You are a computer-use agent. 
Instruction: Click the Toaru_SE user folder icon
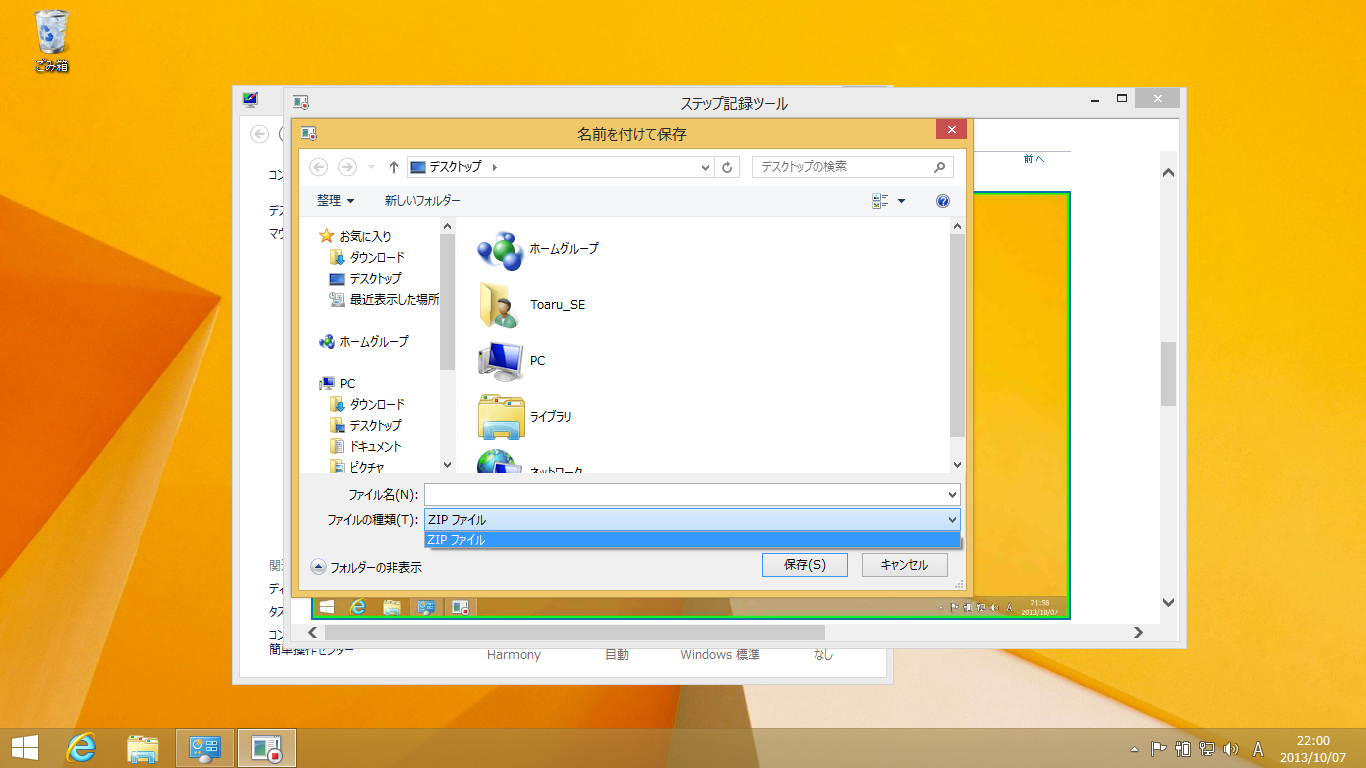tap(500, 305)
